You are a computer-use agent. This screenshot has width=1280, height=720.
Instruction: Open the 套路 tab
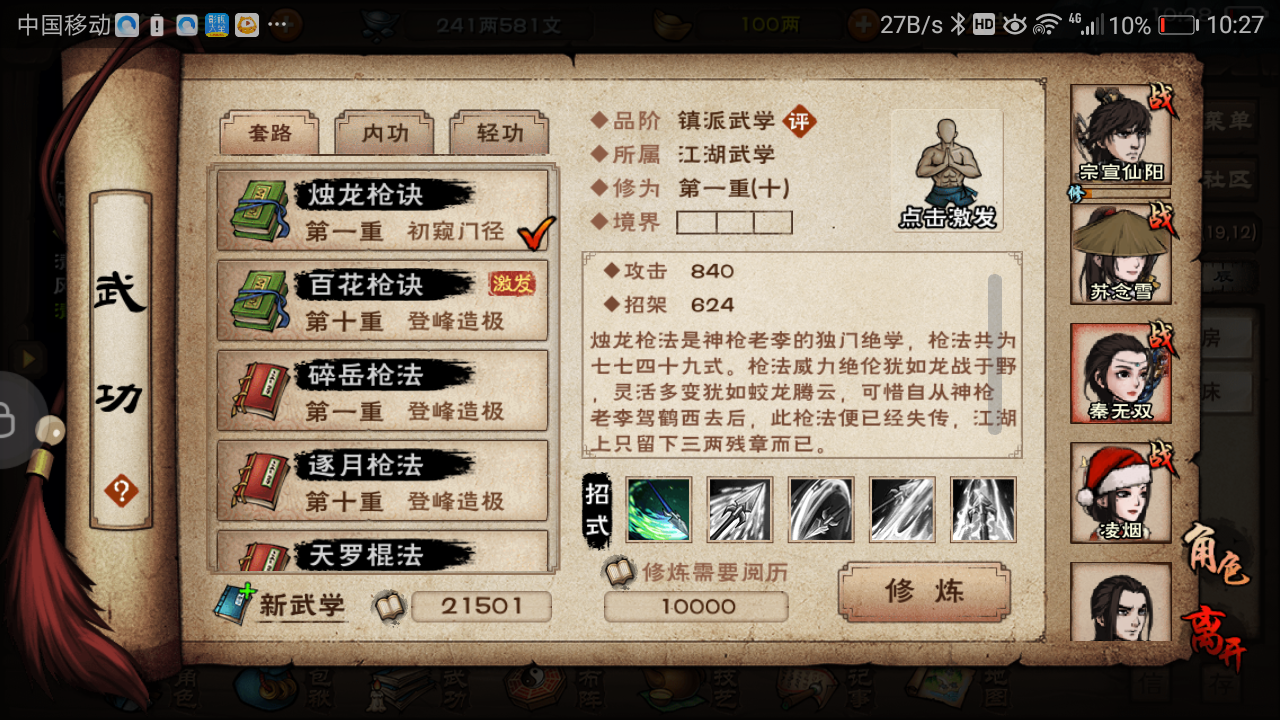pos(270,133)
